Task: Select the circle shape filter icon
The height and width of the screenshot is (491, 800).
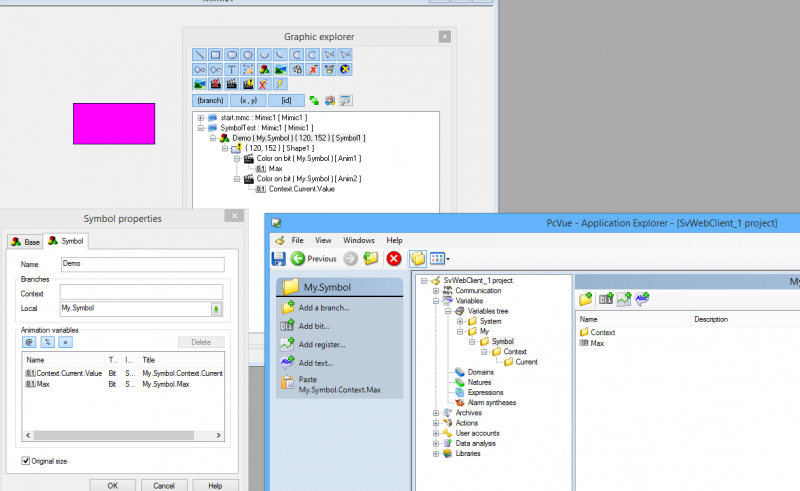Action: point(248,55)
